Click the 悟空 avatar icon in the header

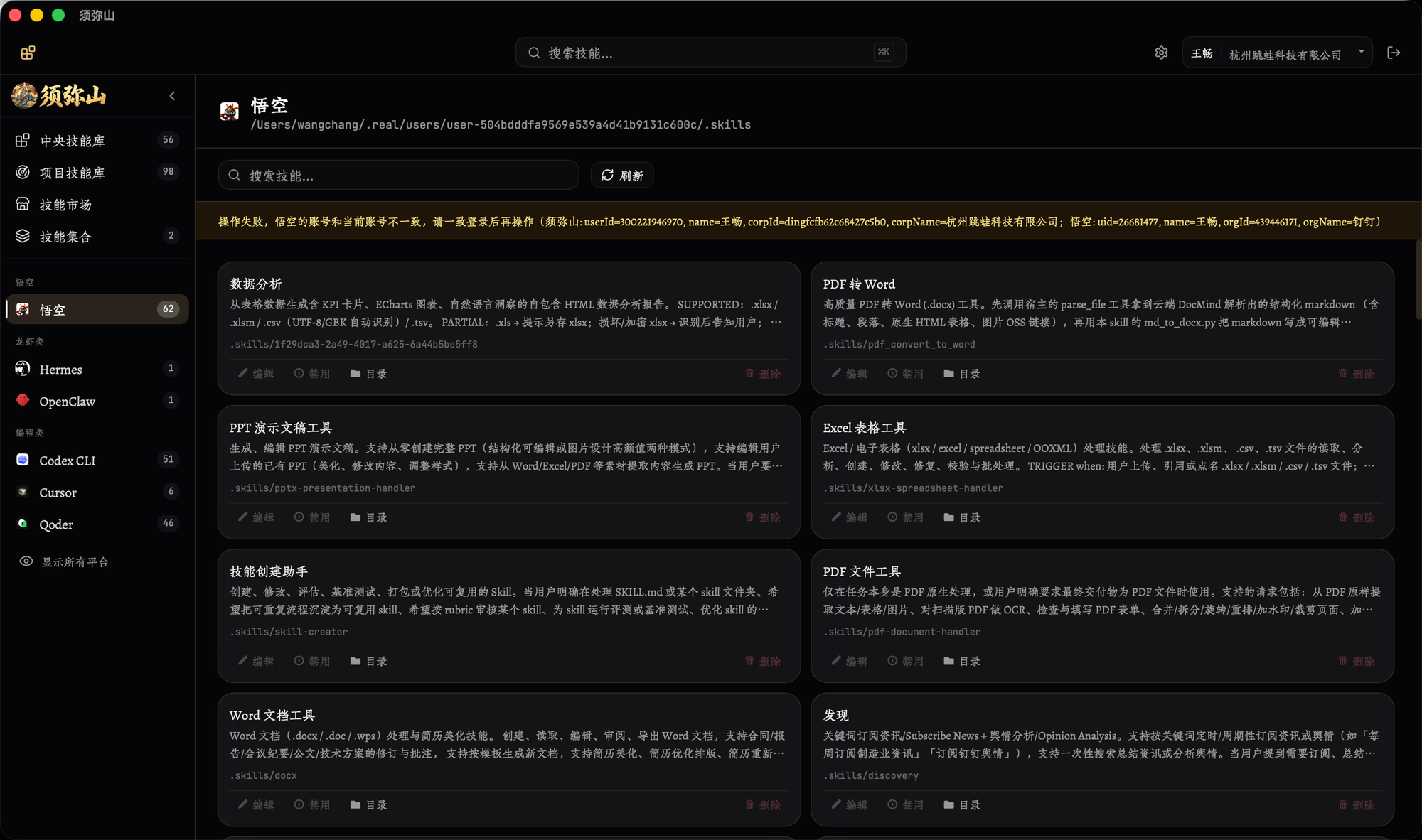click(230, 111)
